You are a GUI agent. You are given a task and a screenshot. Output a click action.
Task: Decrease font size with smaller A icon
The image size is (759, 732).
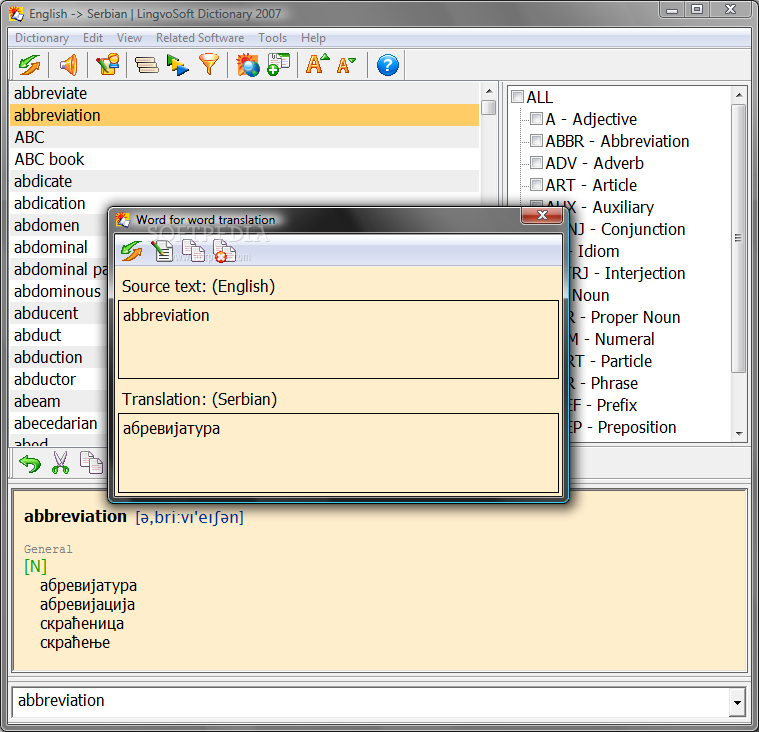346,65
